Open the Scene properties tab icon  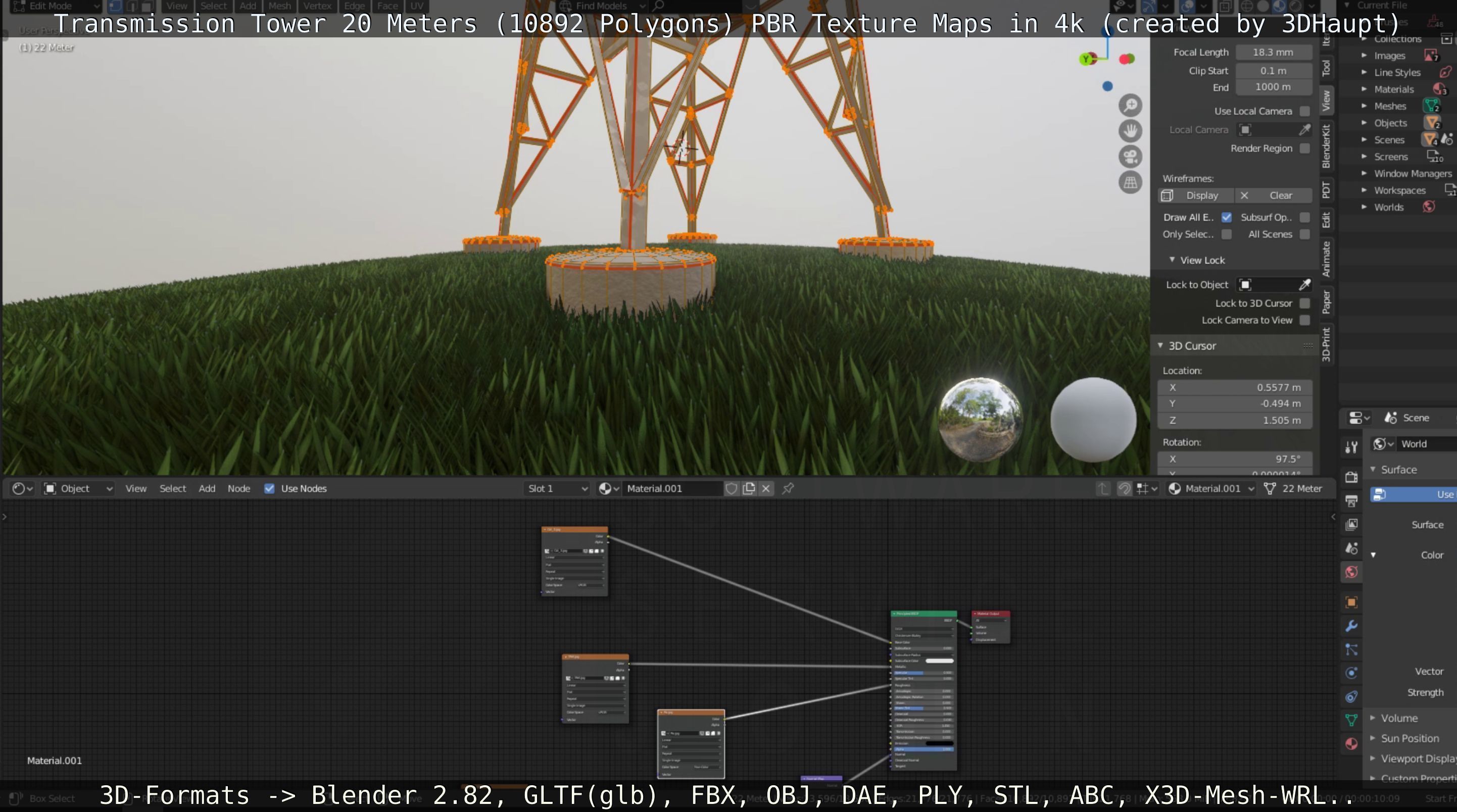click(1351, 548)
